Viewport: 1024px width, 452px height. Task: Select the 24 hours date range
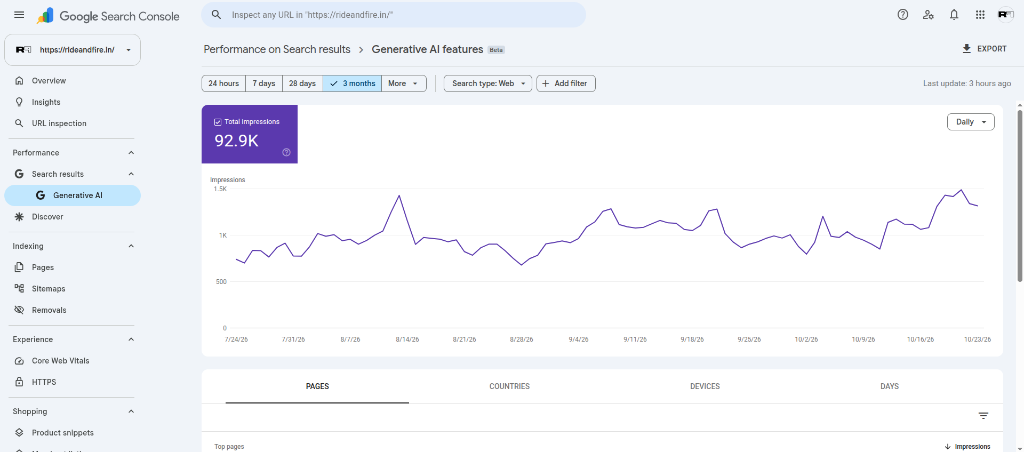223,84
